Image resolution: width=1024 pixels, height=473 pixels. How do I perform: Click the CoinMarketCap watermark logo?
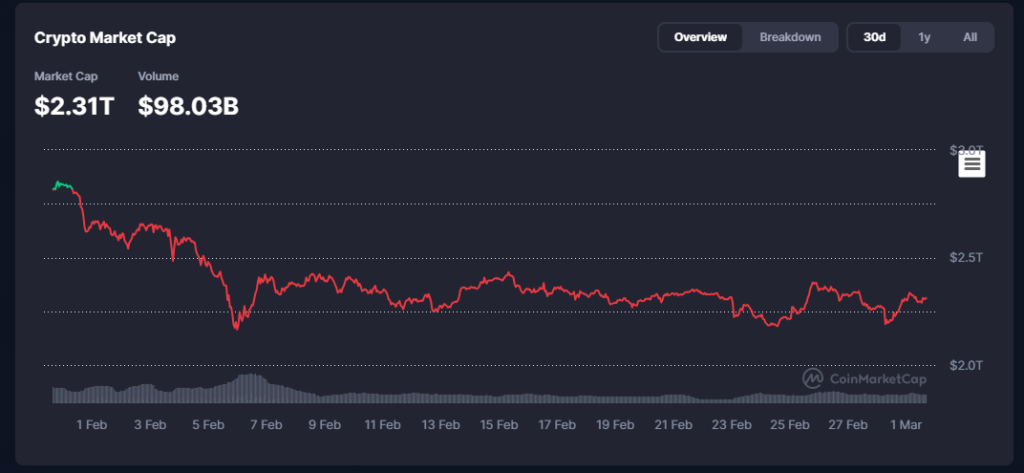[x=864, y=379]
